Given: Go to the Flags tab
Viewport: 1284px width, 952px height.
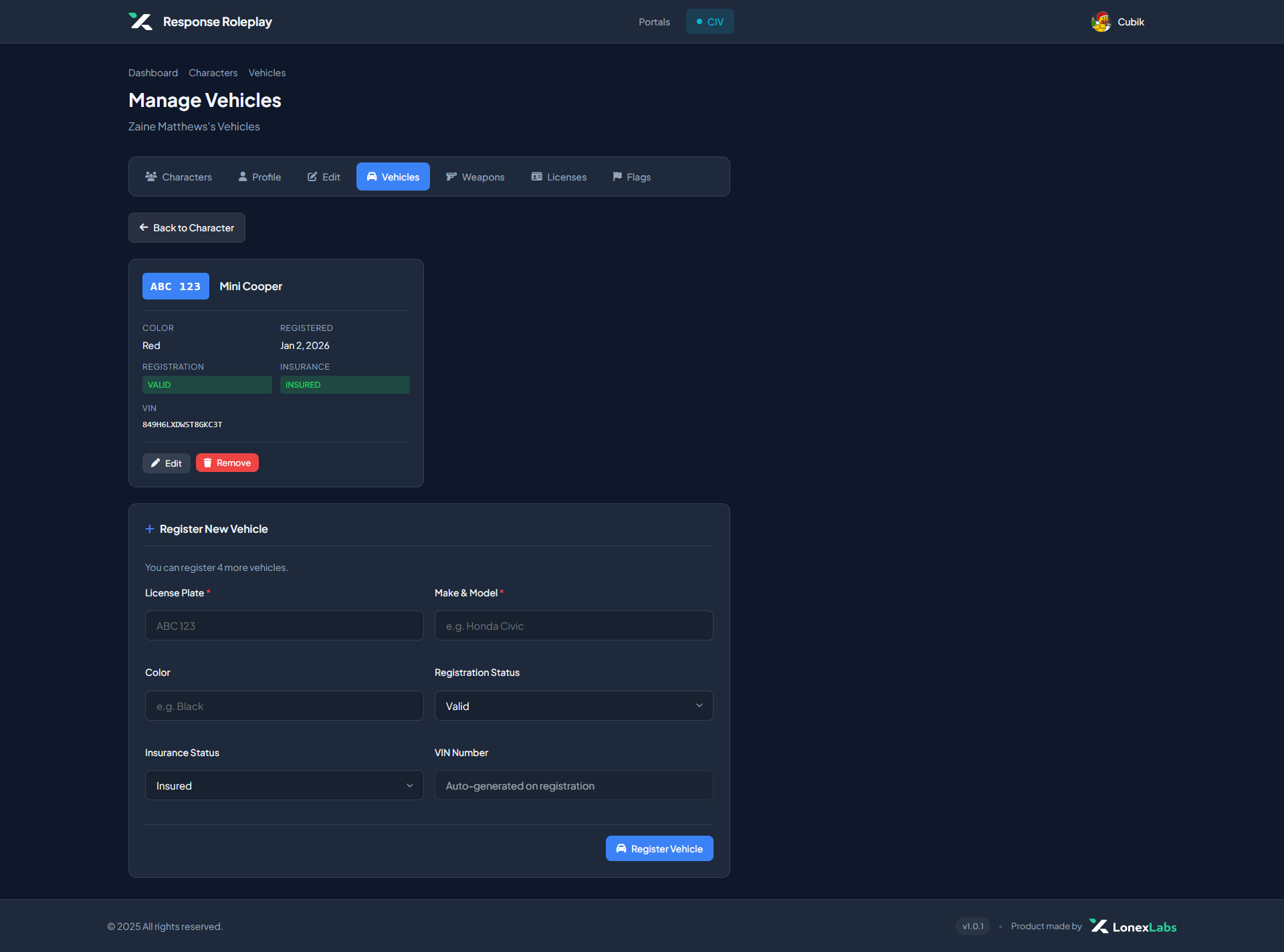Looking at the screenshot, I should pyautogui.click(x=632, y=176).
